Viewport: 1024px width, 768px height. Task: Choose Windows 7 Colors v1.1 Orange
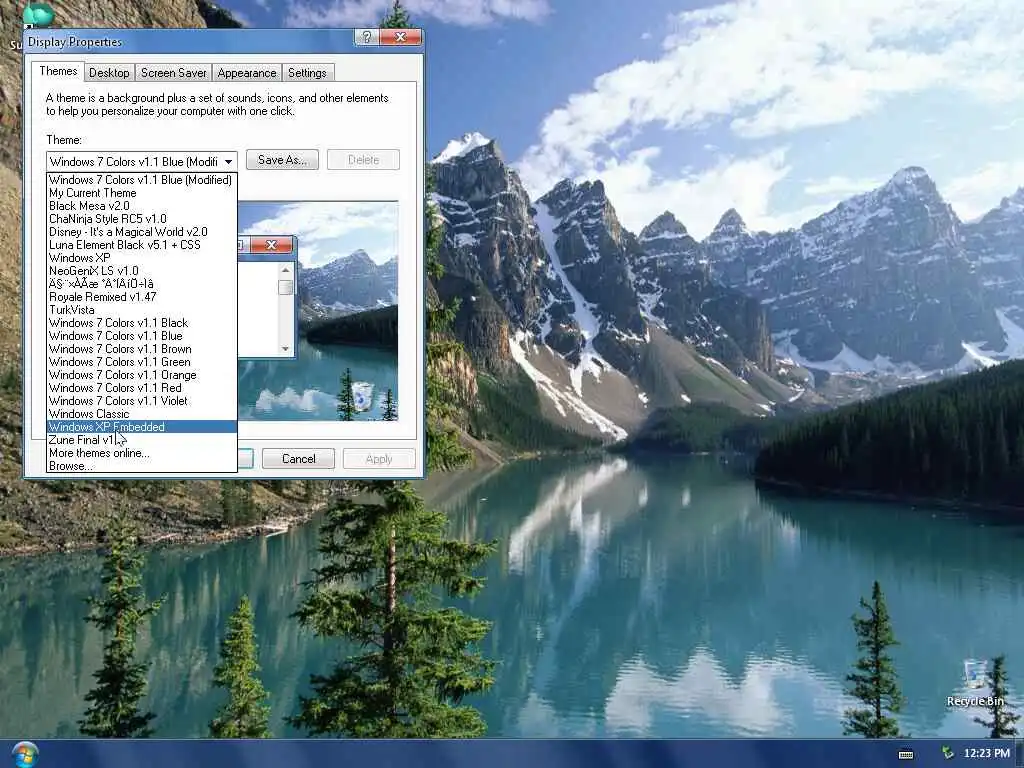tap(142, 376)
